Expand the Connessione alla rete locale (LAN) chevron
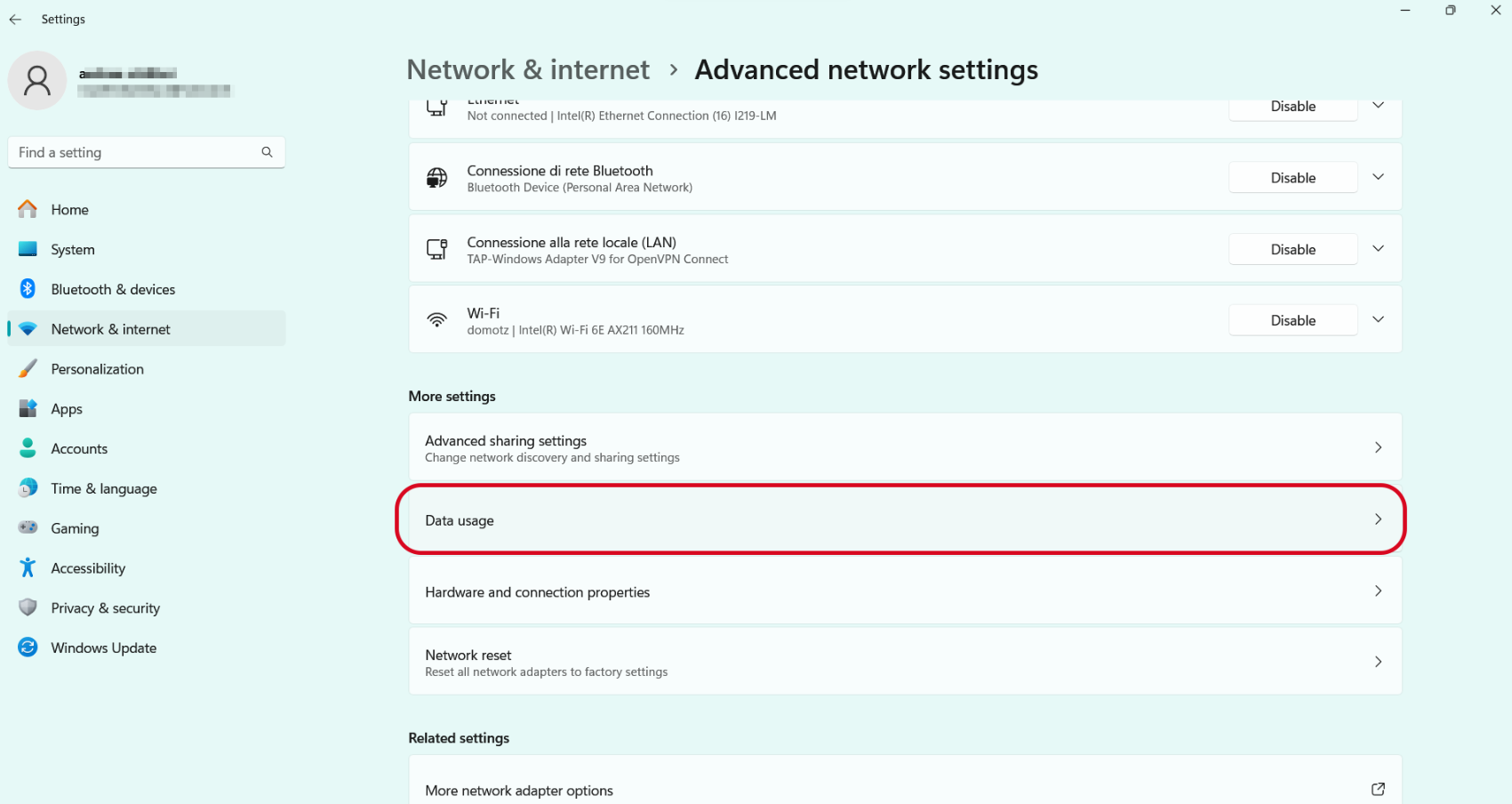Screen dimensions: 1512x804 point(1378,248)
